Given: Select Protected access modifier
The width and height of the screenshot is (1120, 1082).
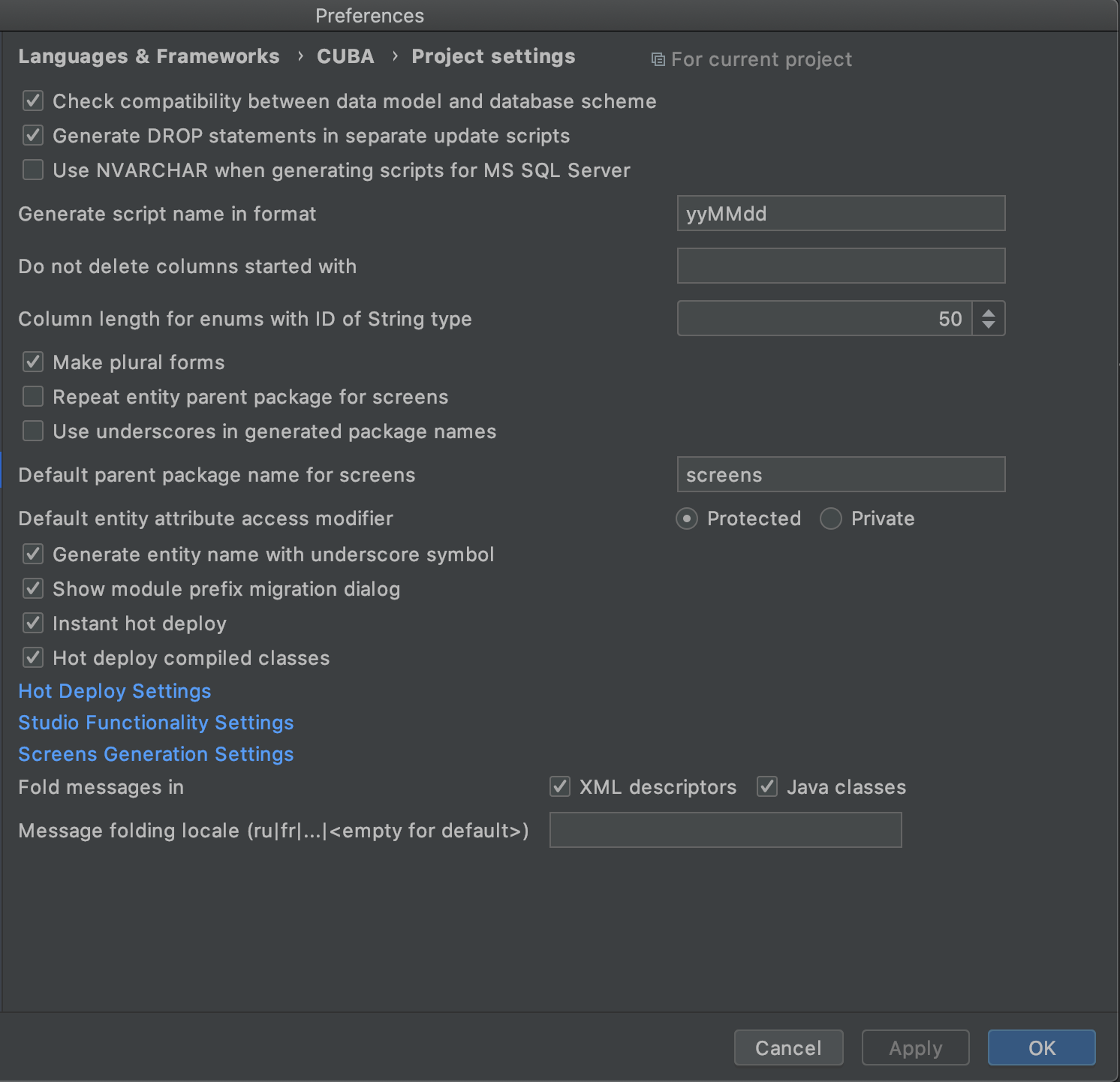Looking at the screenshot, I should coord(687,518).
